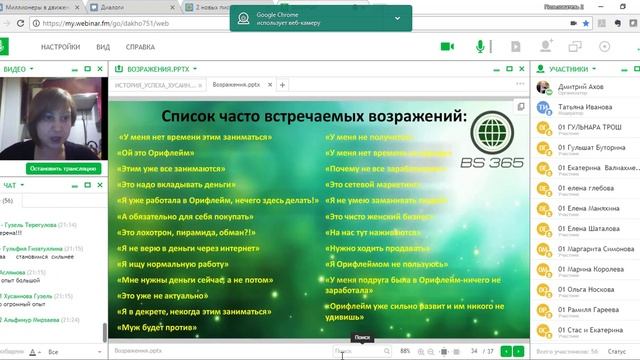Minimize the presentation panel
Viewport: 640px width, 360px height.
[x=496, y=70]
